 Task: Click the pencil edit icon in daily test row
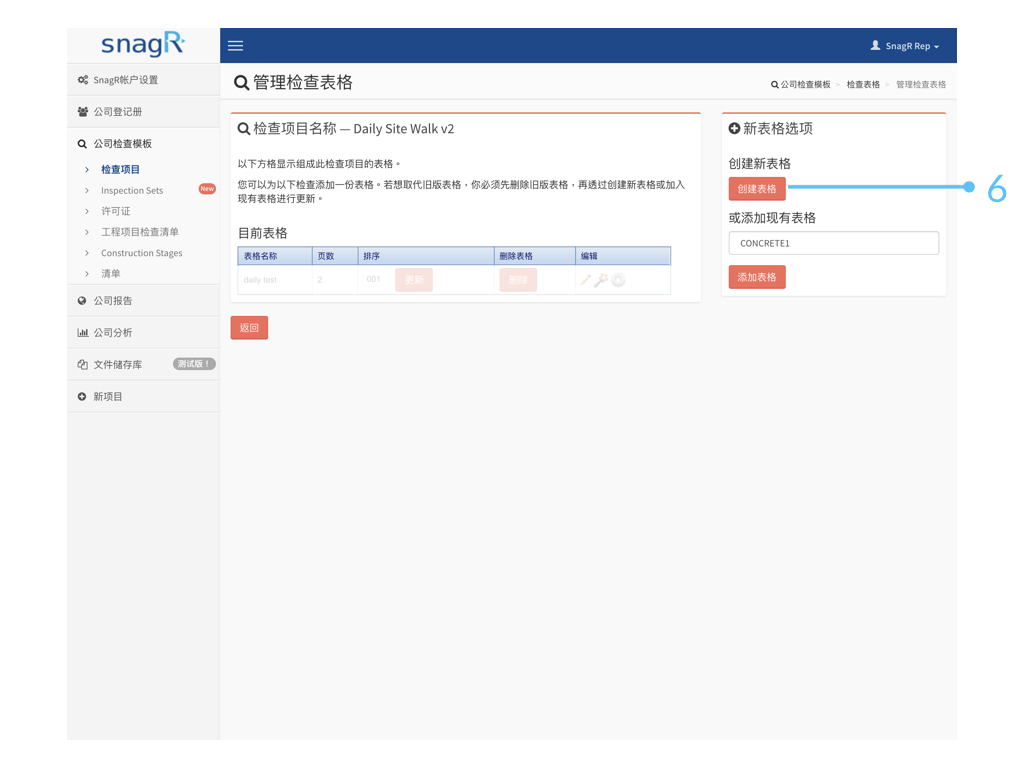coord(585,280)
